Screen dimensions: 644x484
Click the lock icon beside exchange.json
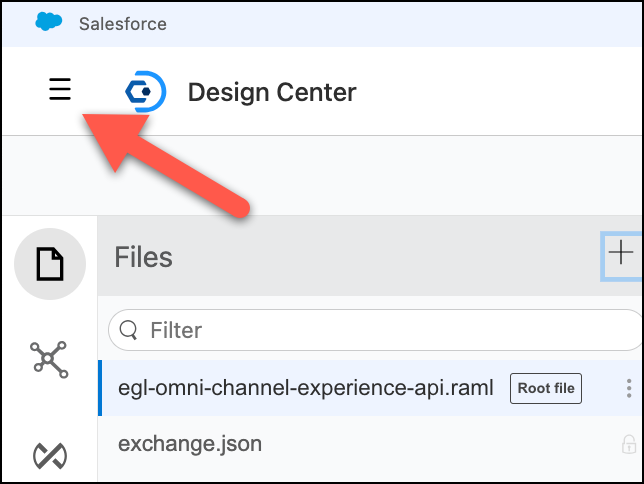click(628, 444)
